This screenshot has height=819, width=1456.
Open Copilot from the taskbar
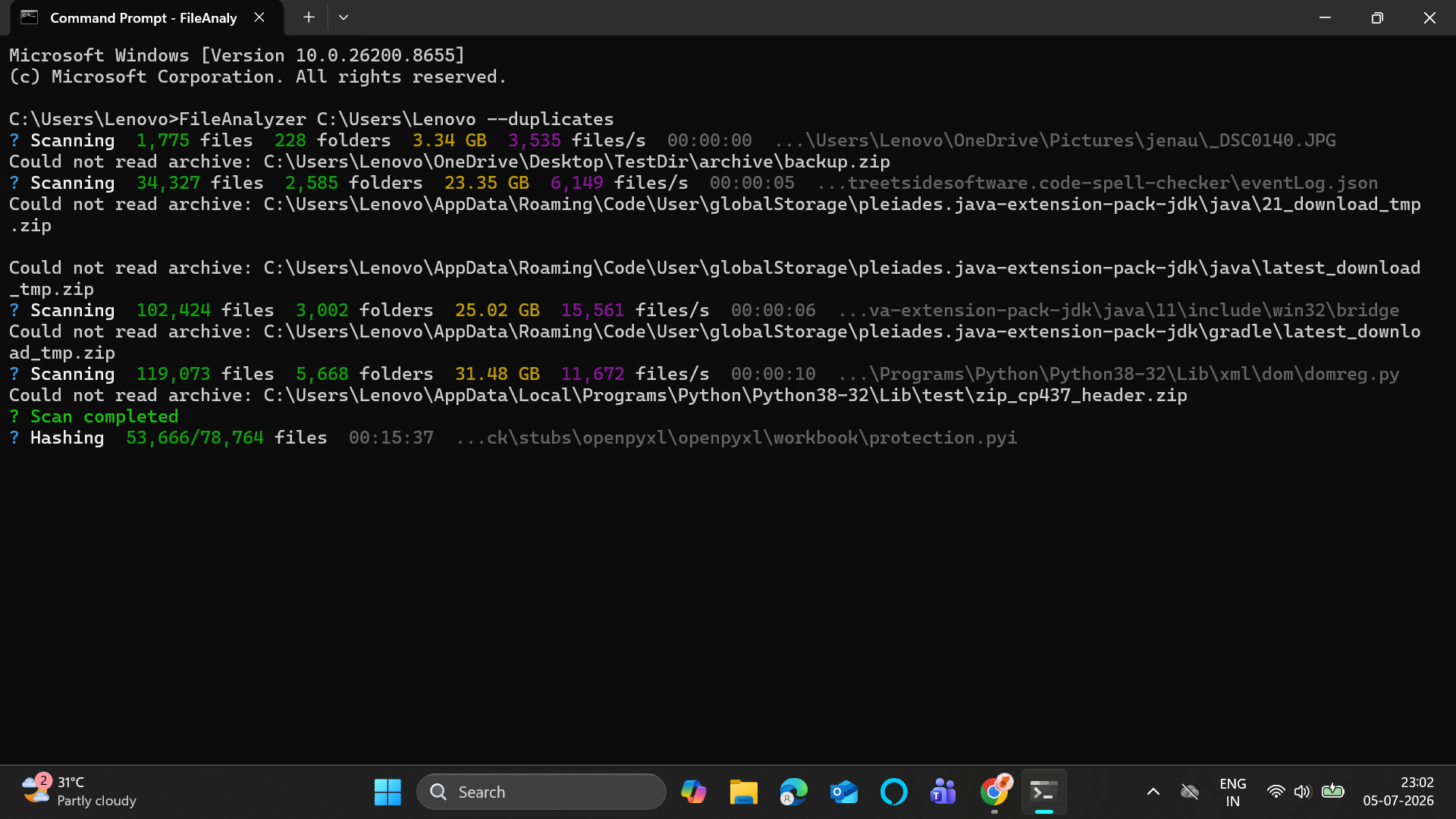click(693, 792)
